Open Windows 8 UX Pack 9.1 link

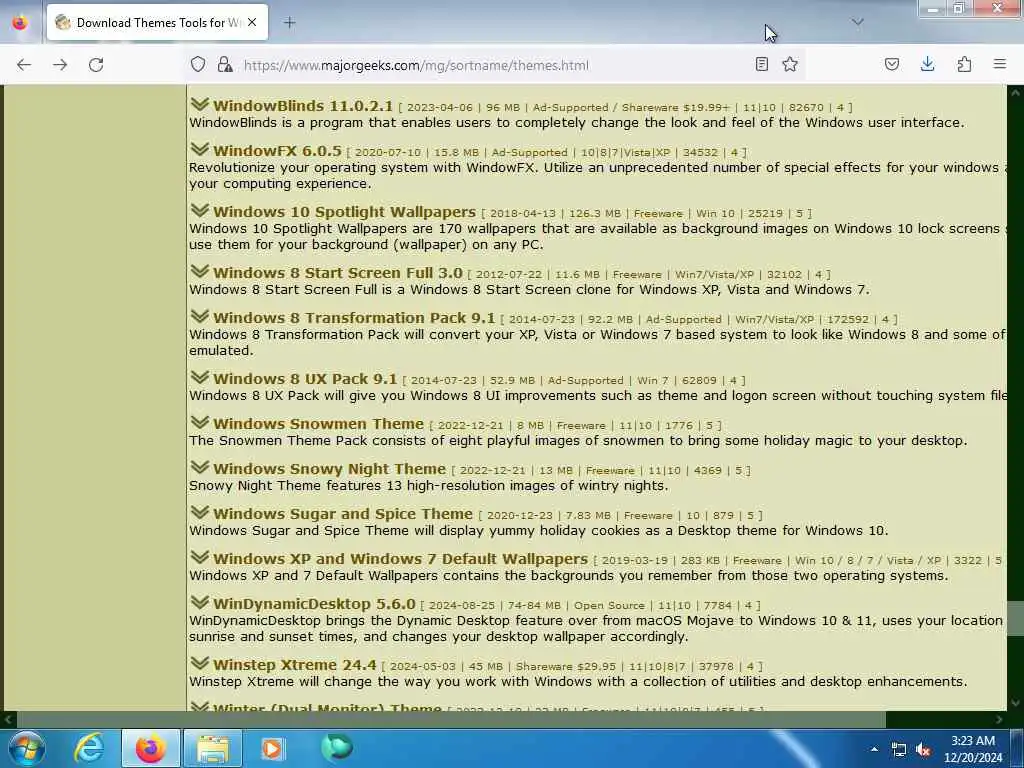[x=305, y=379]
